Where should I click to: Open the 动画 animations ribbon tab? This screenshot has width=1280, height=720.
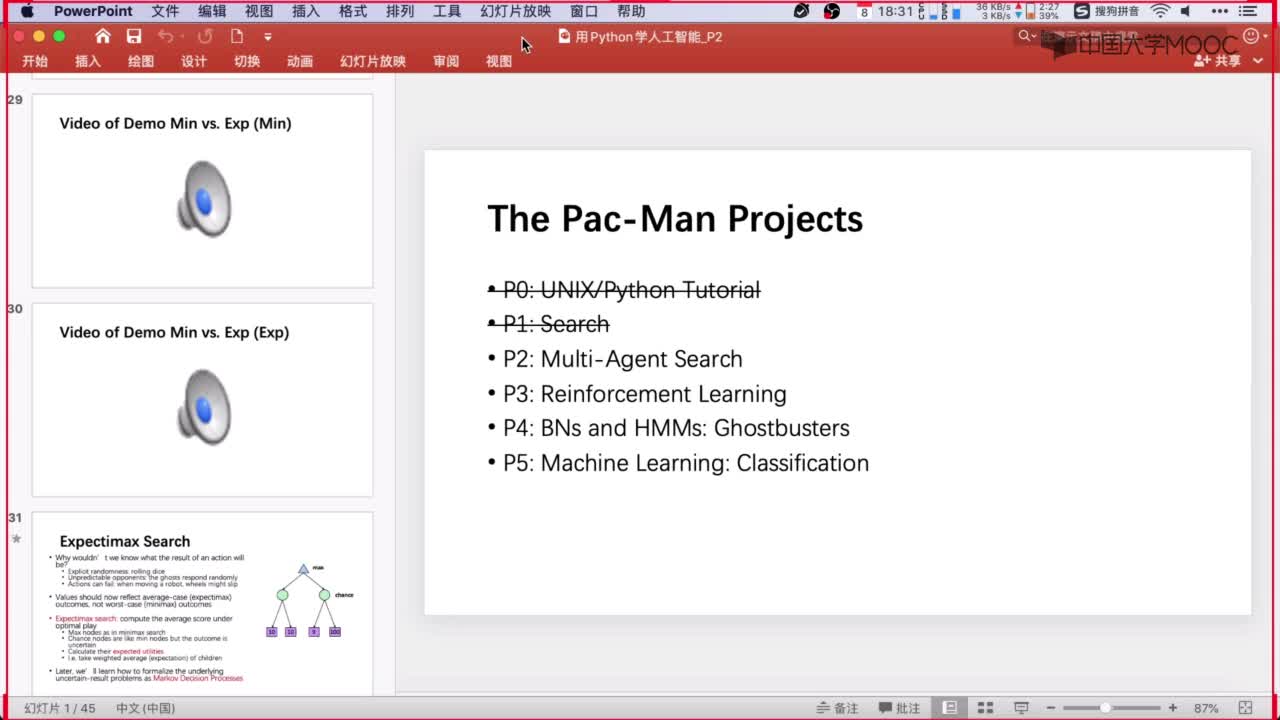300,61
